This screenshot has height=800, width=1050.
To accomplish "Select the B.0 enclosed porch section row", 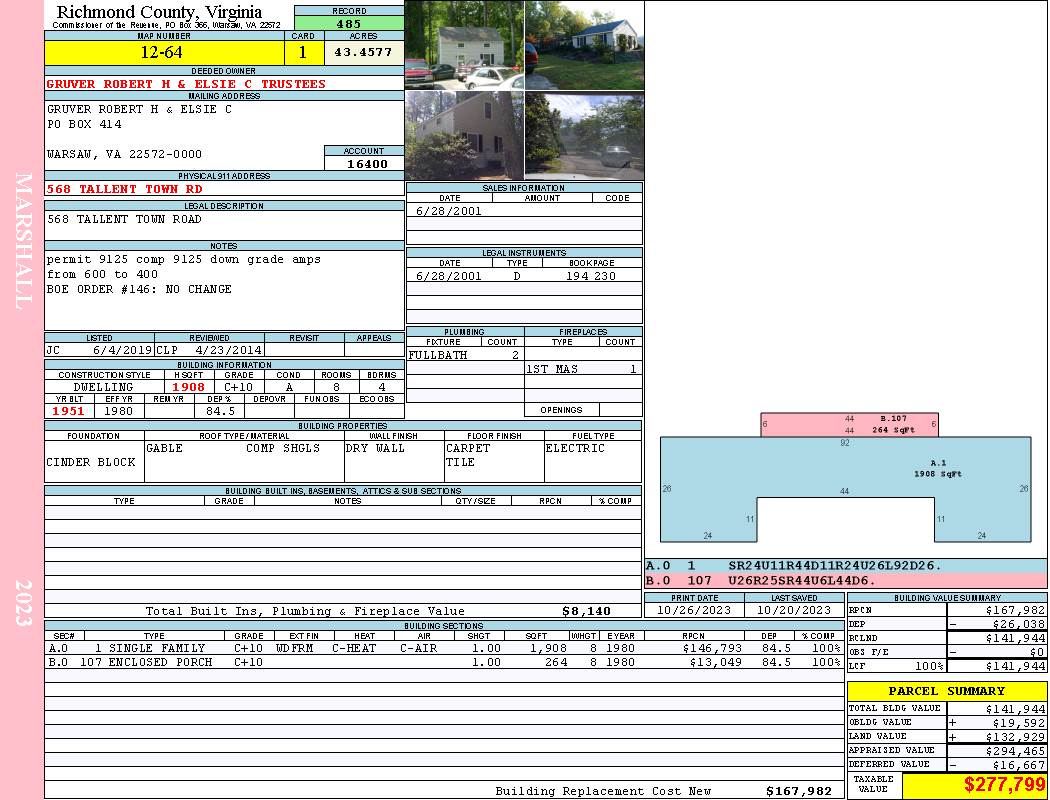I will (x=443, y=662).
